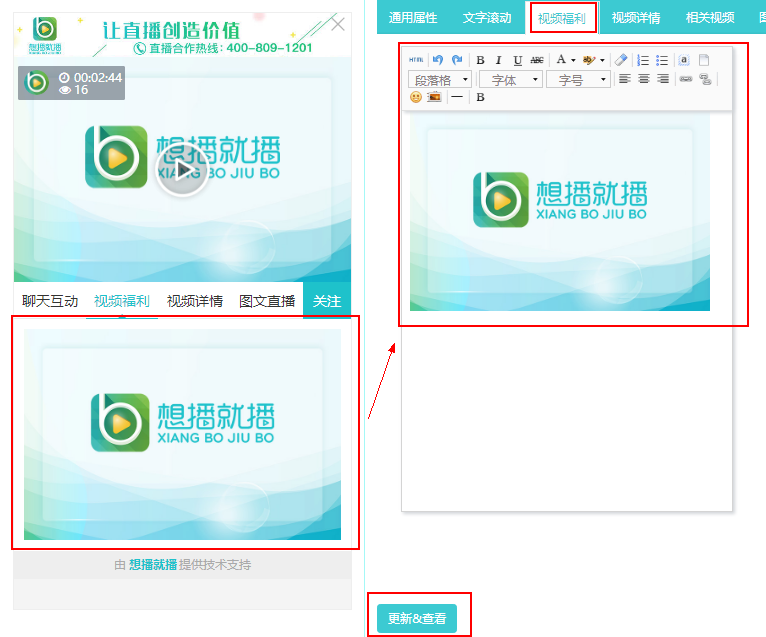Click the B icon in third toolbar row

click(480, 97)
